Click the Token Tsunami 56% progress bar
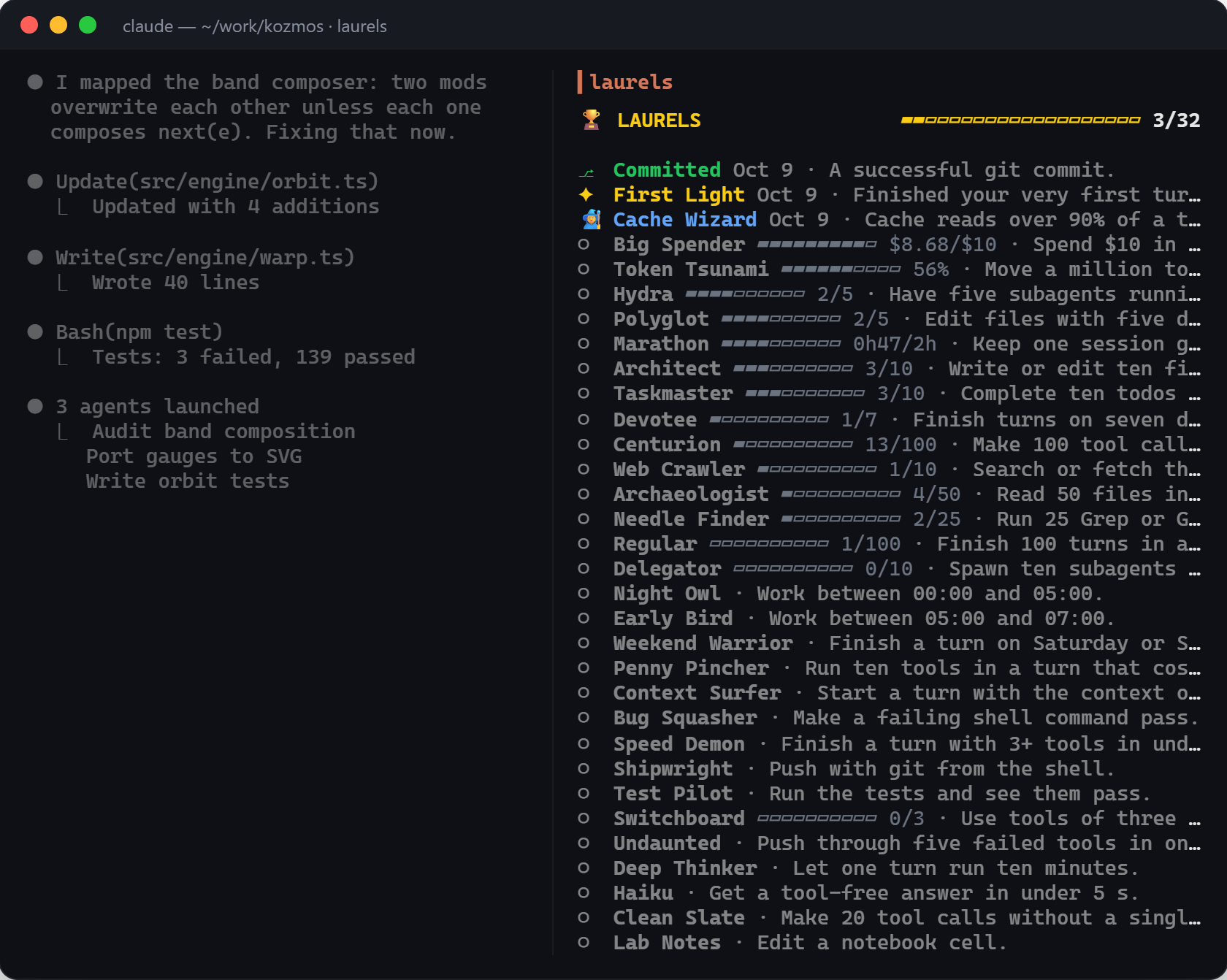The image size is (1227, 980). 841,269
